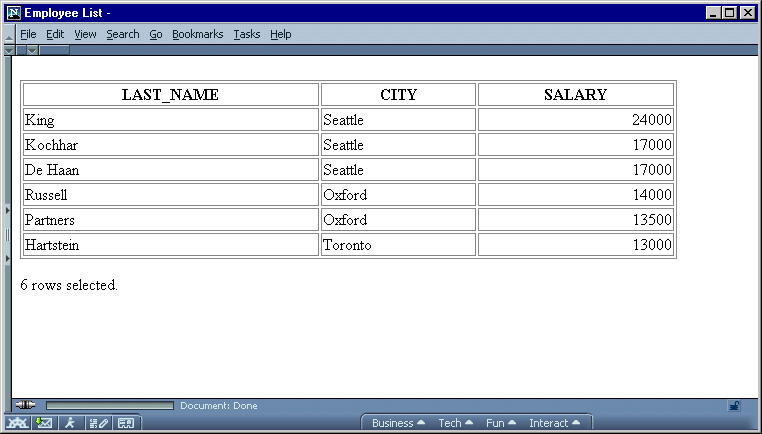Image resolution: width=762 pixels, height=434 pixels.
Task: Expand the Interact menu in taskbar
Action: point(553,423)
